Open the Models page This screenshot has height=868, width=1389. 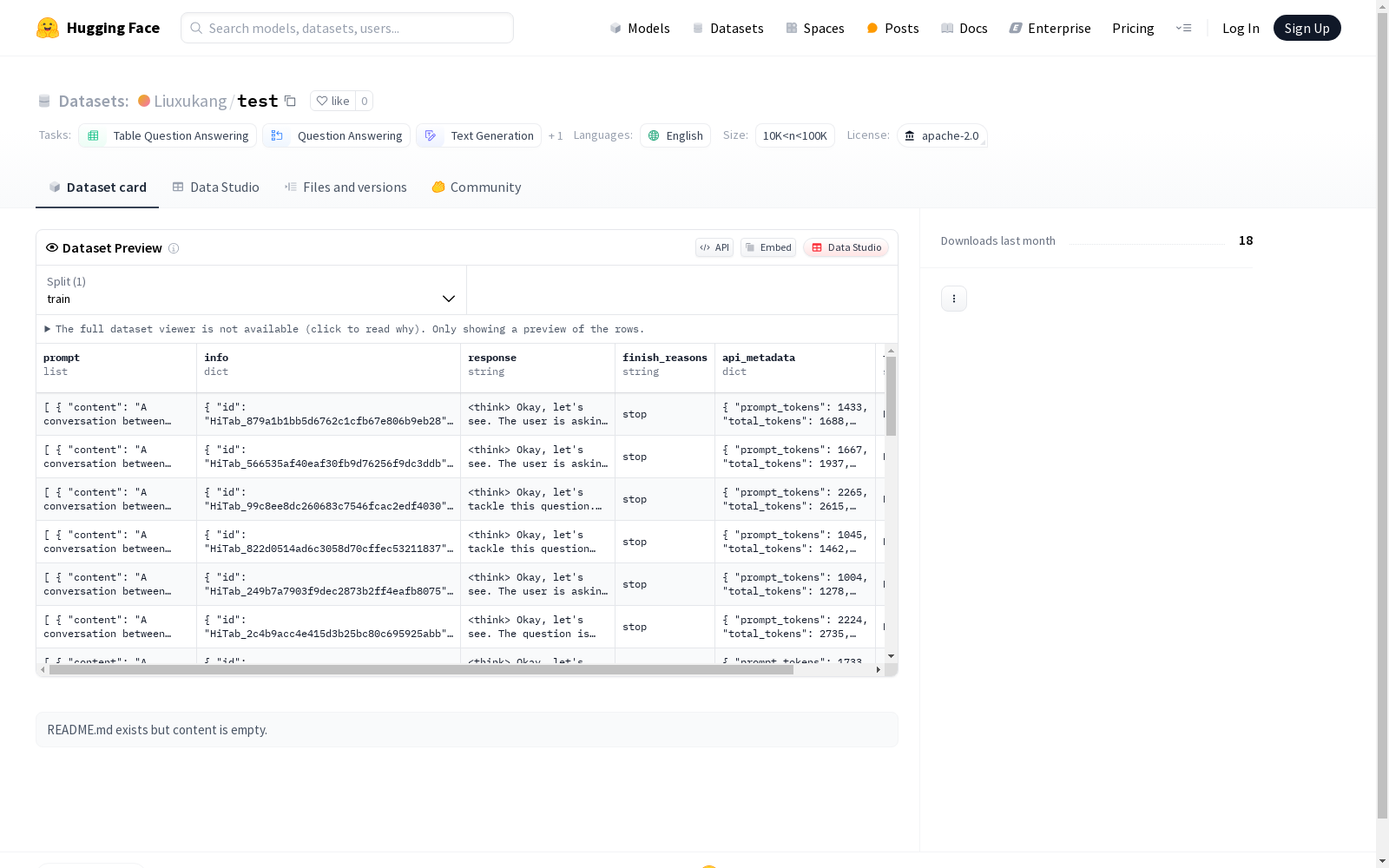click(640, 28)
